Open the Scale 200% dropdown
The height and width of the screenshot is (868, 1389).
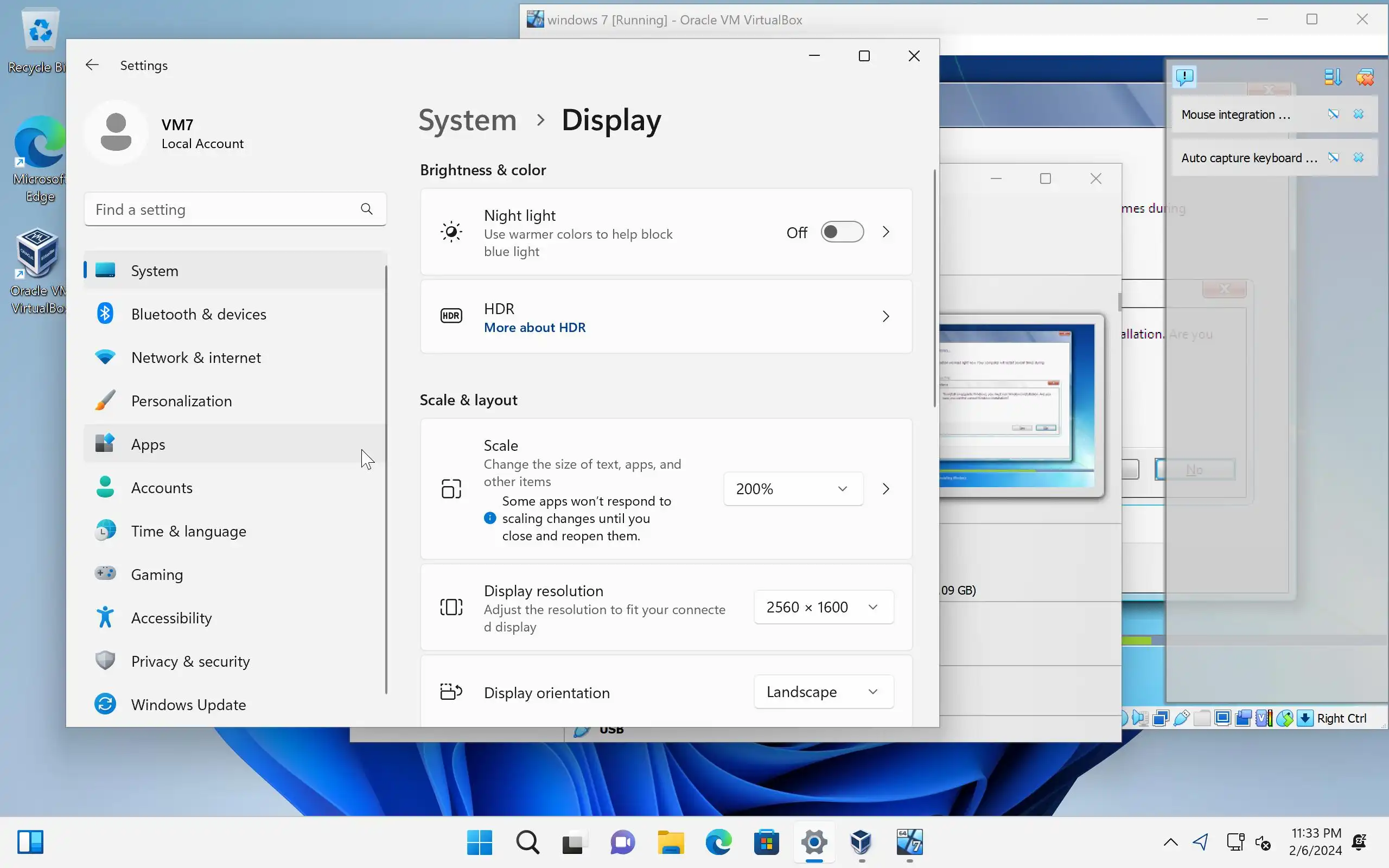[793, 489]
